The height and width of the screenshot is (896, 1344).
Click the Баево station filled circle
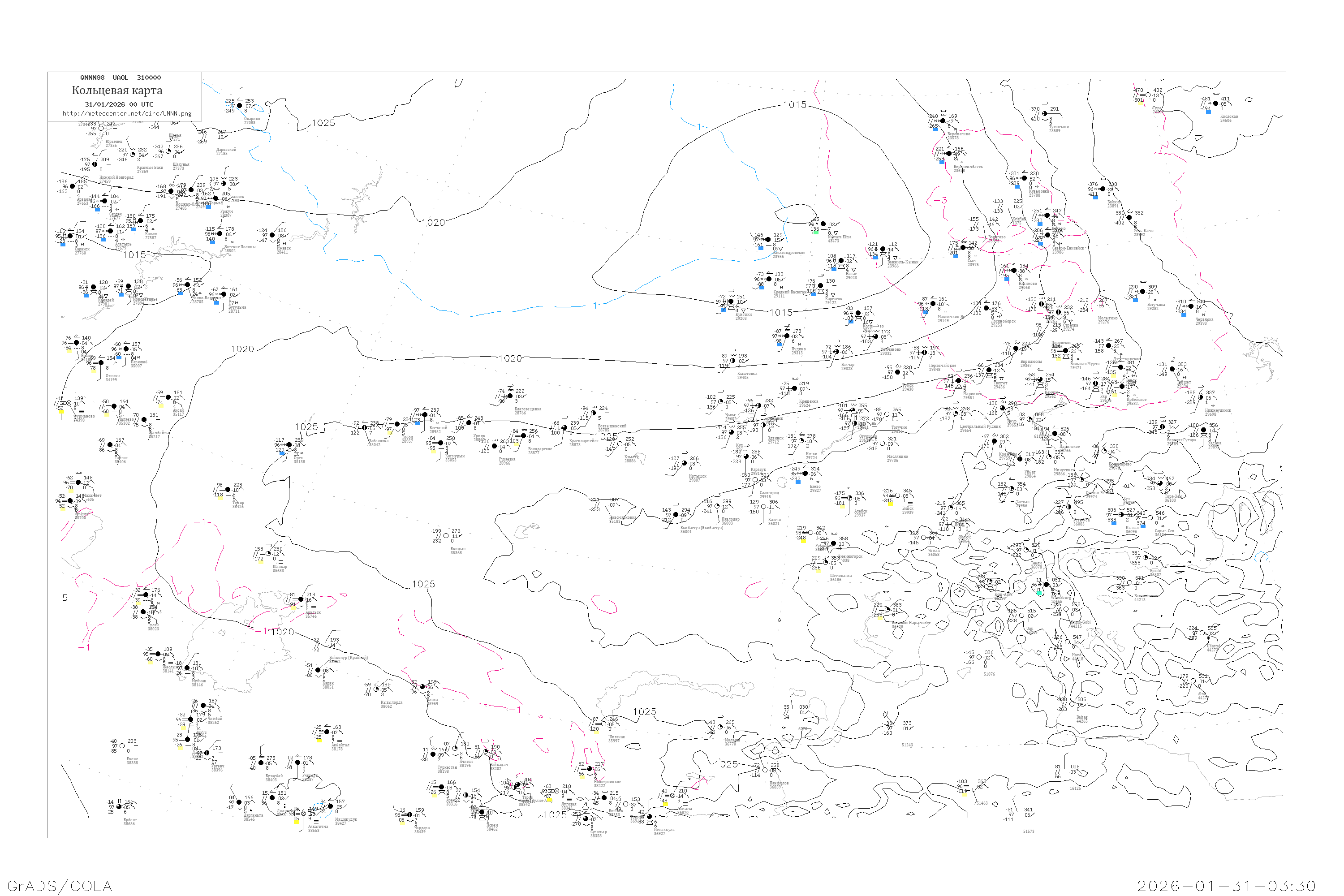click(805, 473)
